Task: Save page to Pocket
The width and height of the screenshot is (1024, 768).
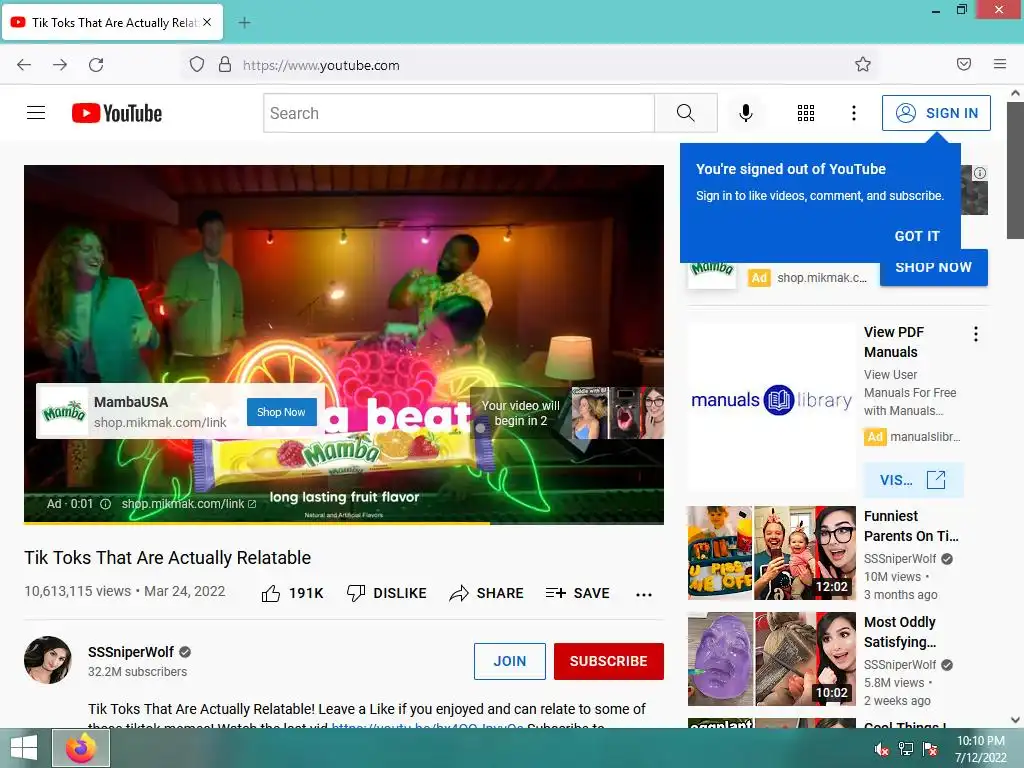Action: point(964,64)
